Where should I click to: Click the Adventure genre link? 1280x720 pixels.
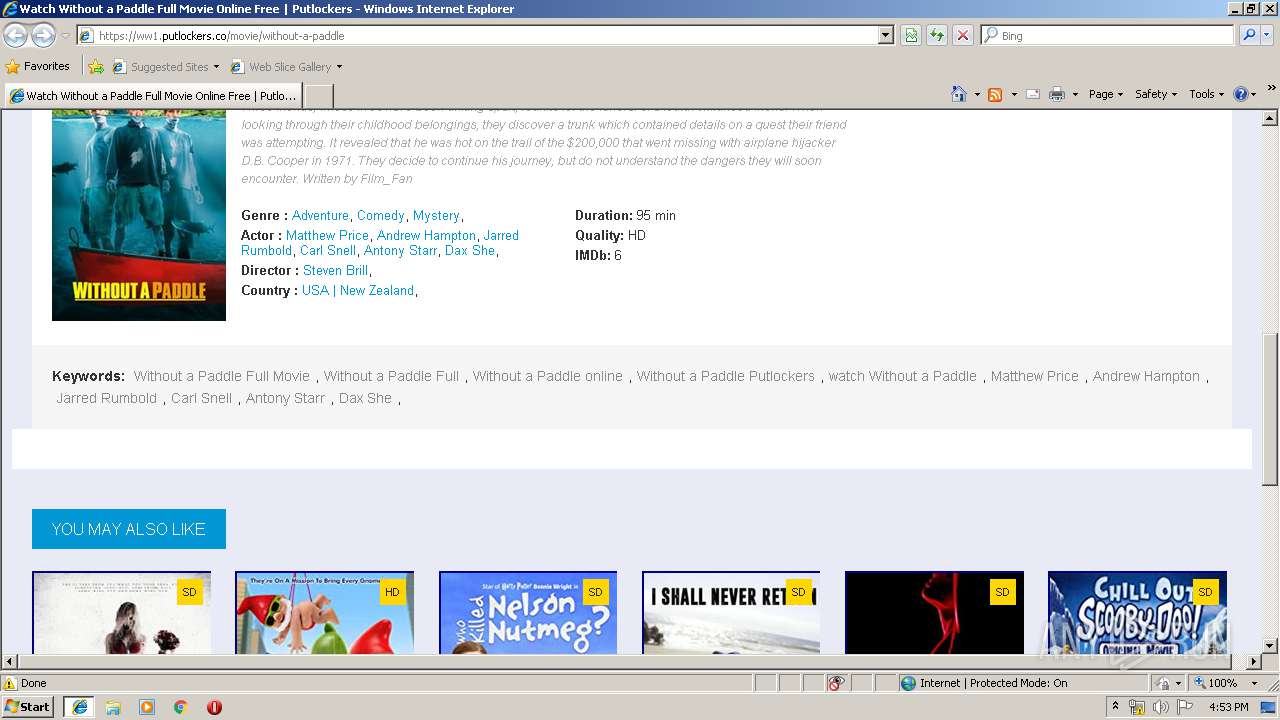pos(320,215)
